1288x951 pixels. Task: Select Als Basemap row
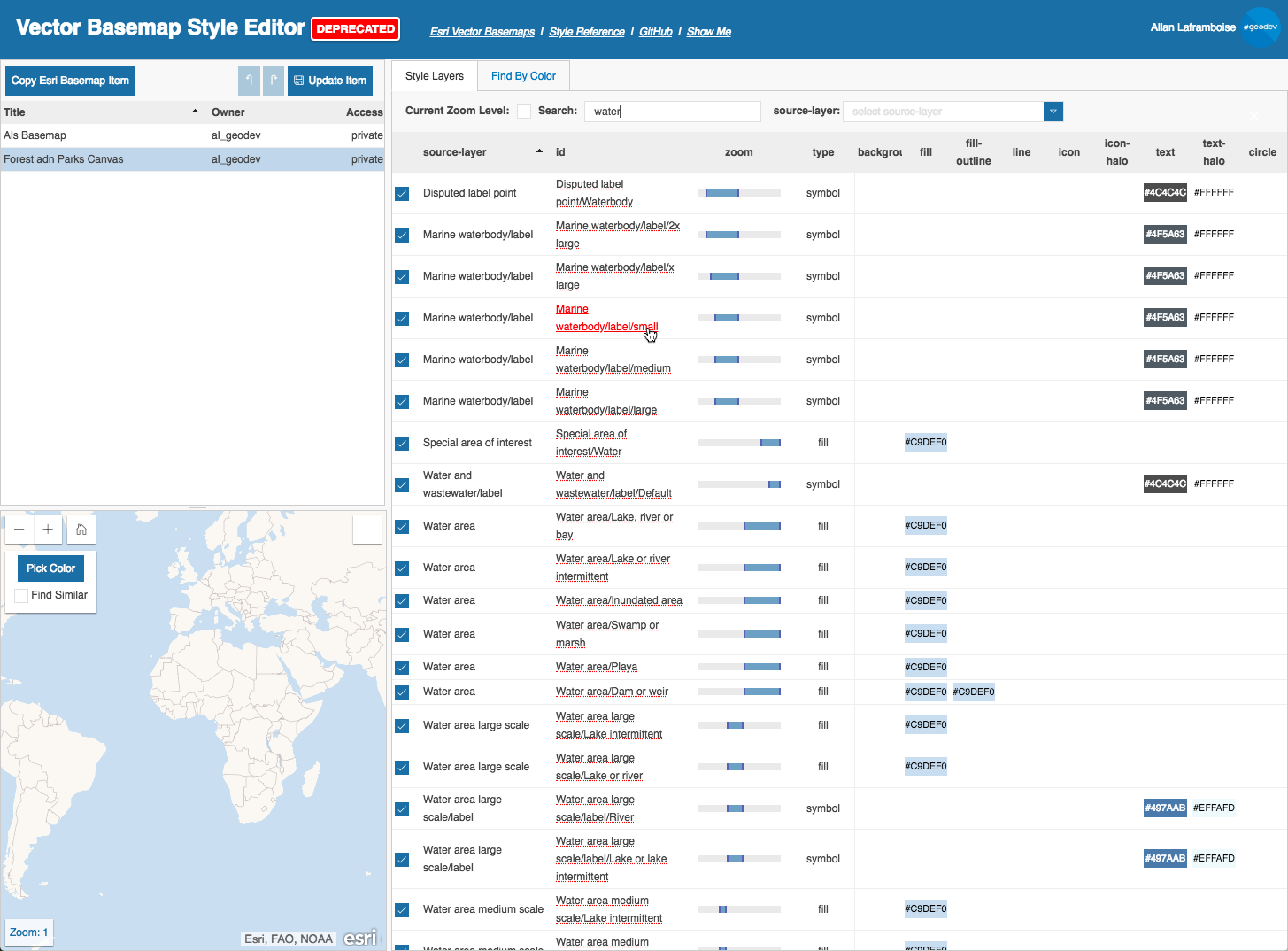(x=193, y=135)
